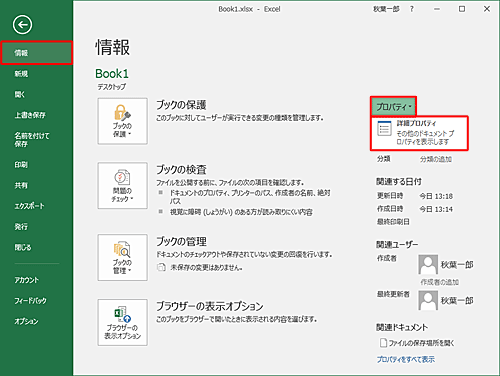Expand the プロパティ dropdown
Viewport: 500px width, 376px height.
(x=393, y=107)
